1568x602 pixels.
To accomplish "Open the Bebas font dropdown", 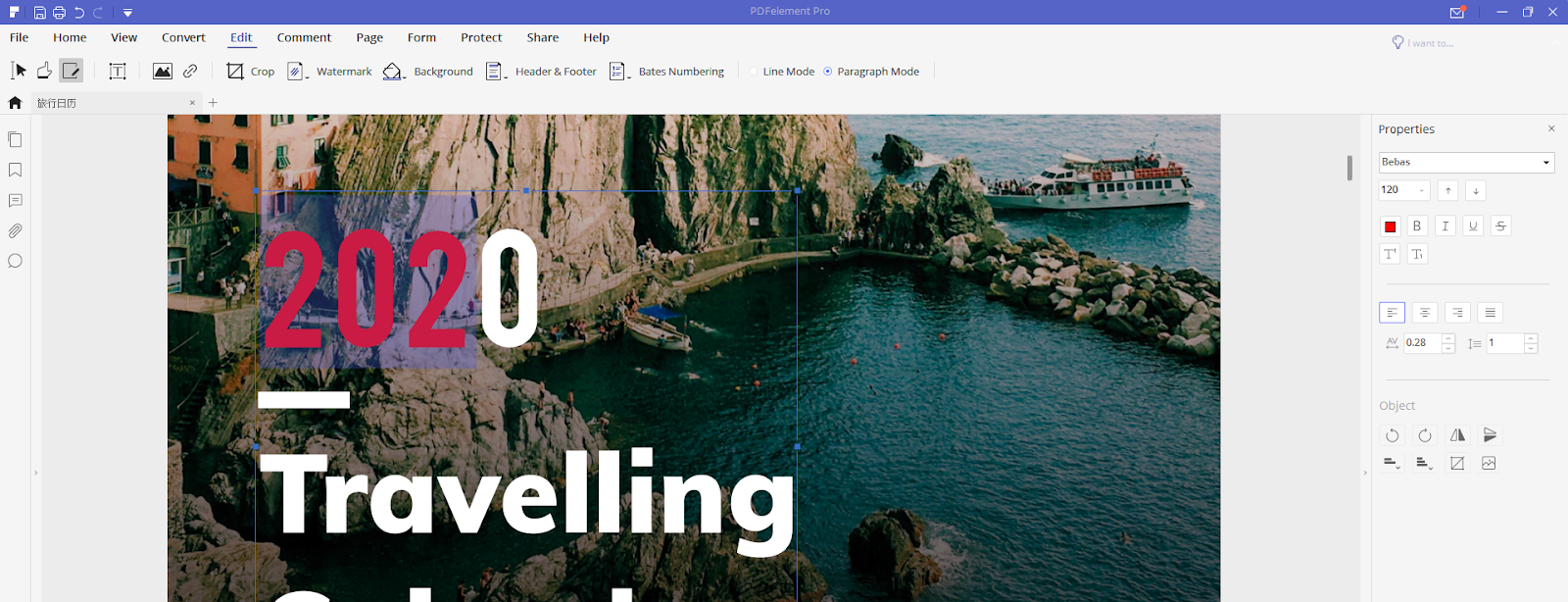I will 1466,162.
